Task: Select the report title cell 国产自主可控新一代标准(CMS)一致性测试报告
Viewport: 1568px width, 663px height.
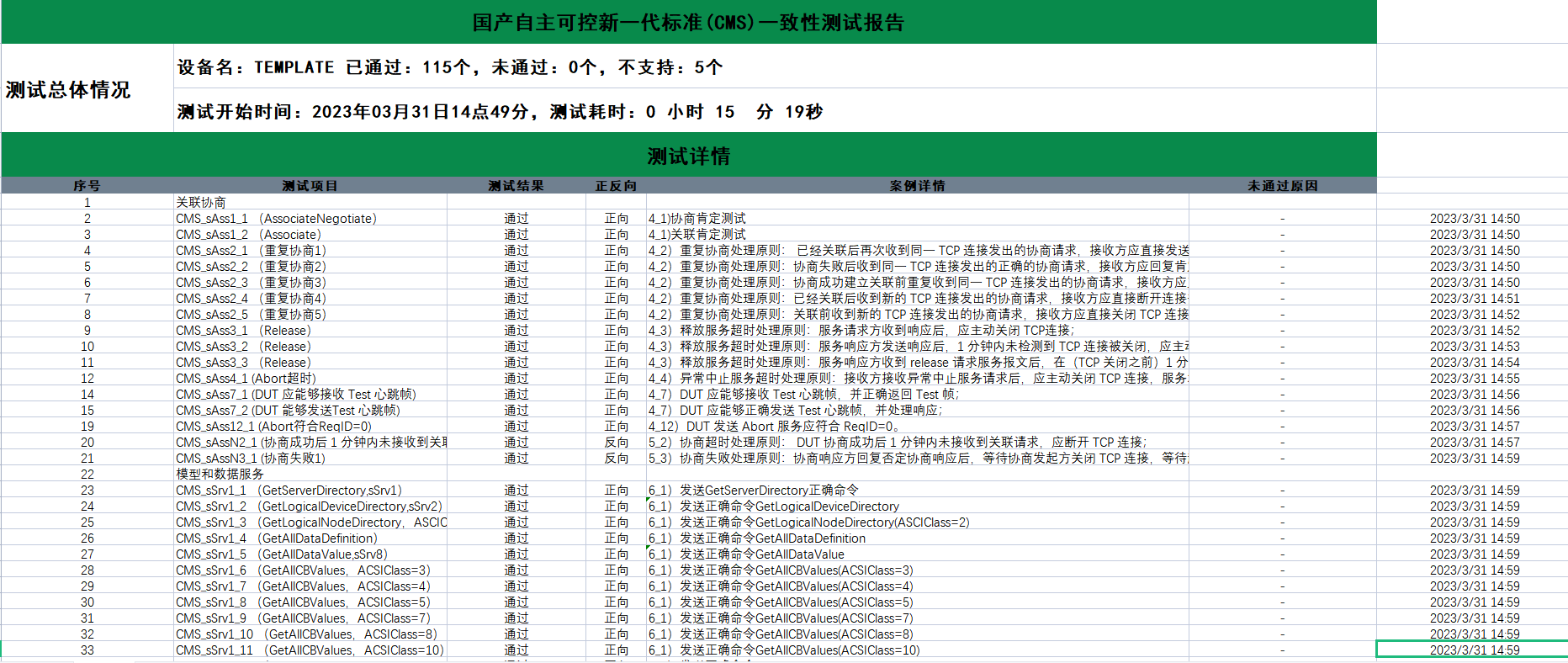Action: [x=688, y=22]
